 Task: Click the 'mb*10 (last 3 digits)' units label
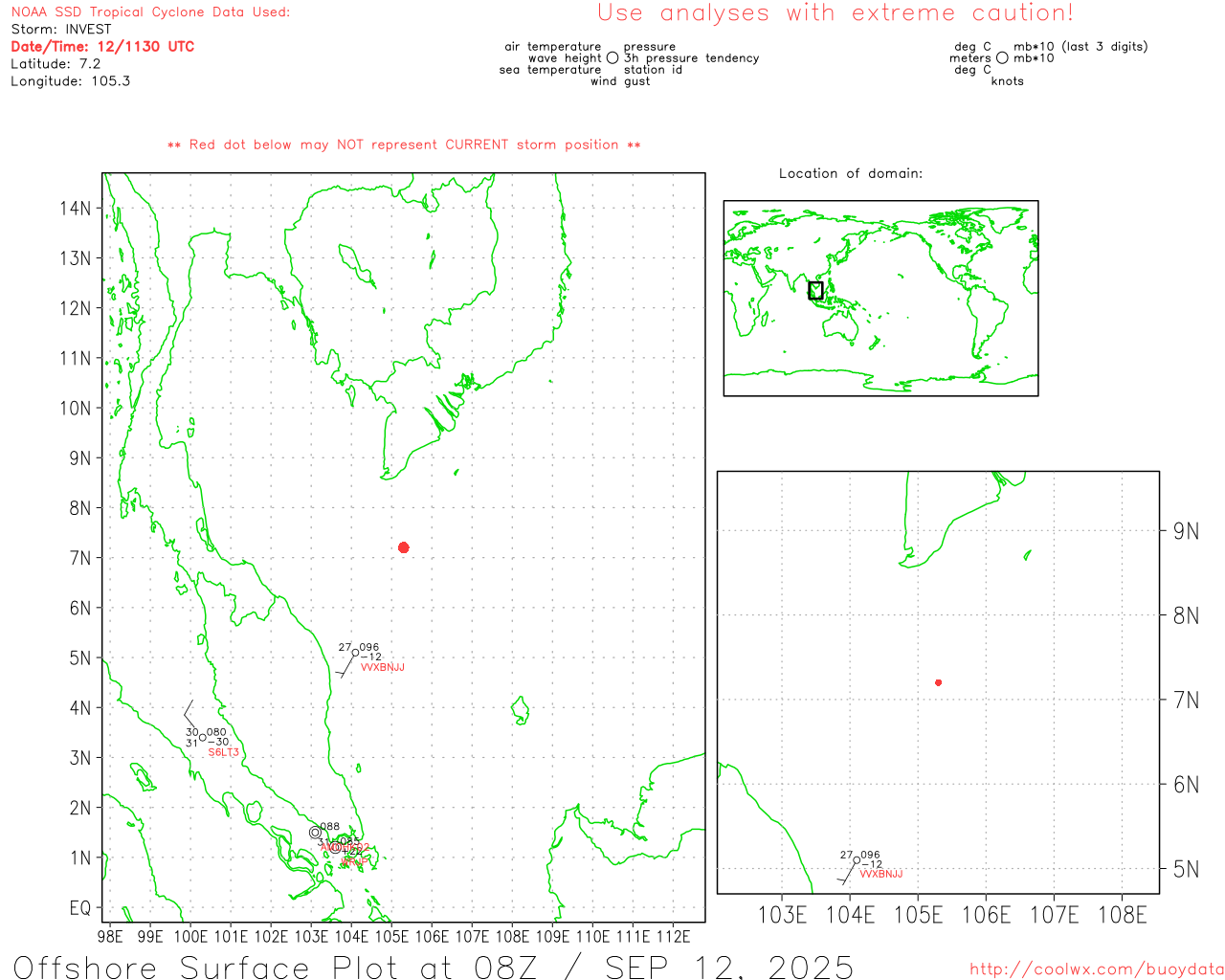1080,47
